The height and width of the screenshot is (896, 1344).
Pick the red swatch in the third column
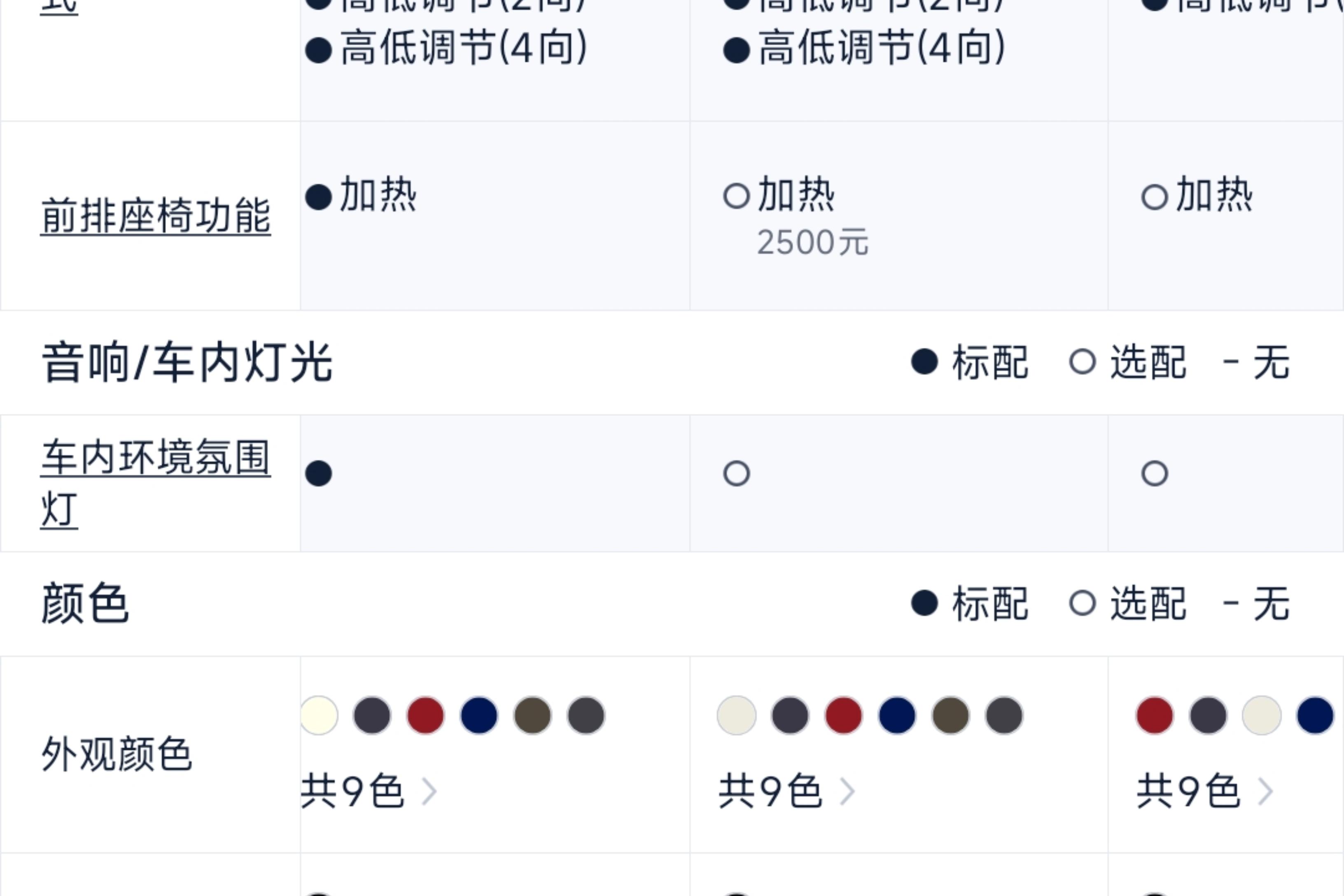coord(1154,715)
